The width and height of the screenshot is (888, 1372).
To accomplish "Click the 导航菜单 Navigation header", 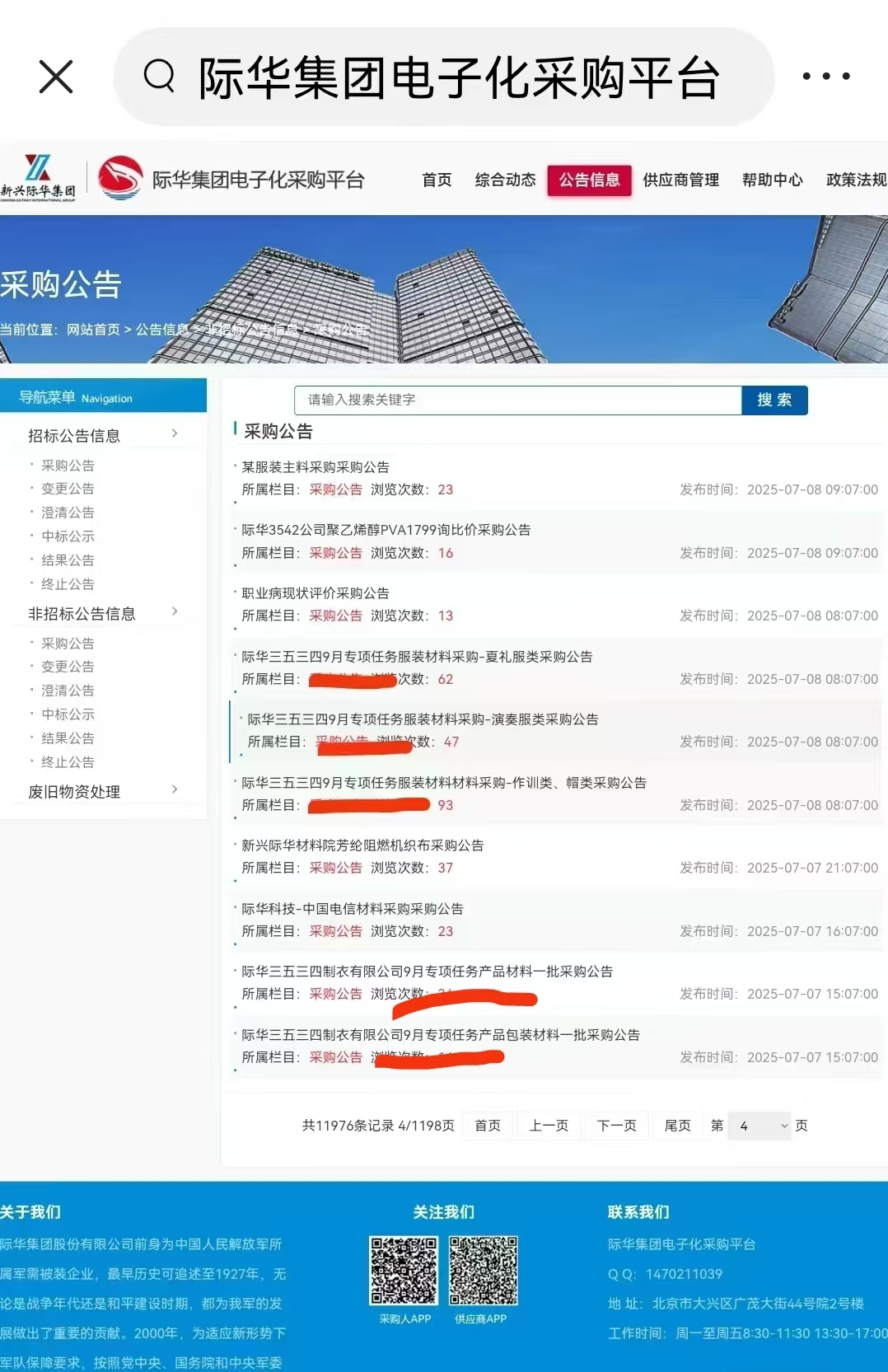I will tap(103, 396).
